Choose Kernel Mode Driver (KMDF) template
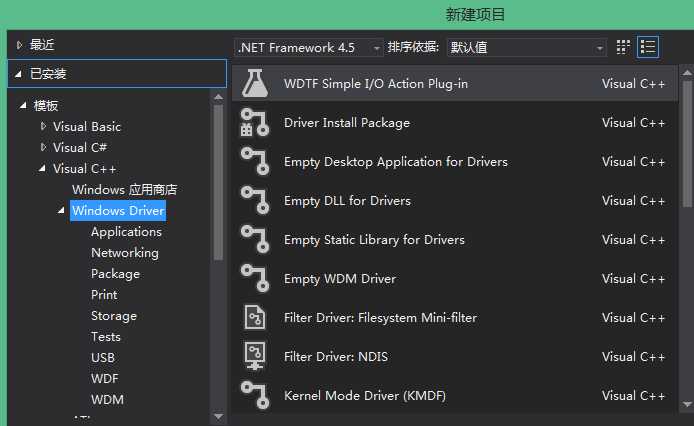Screen dimensions: 694x426 (455, 395)
